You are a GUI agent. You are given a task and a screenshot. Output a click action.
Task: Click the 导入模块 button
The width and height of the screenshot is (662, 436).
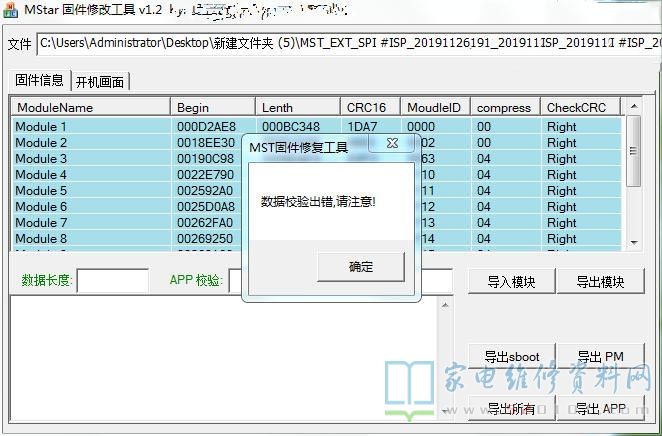(511, 282)
